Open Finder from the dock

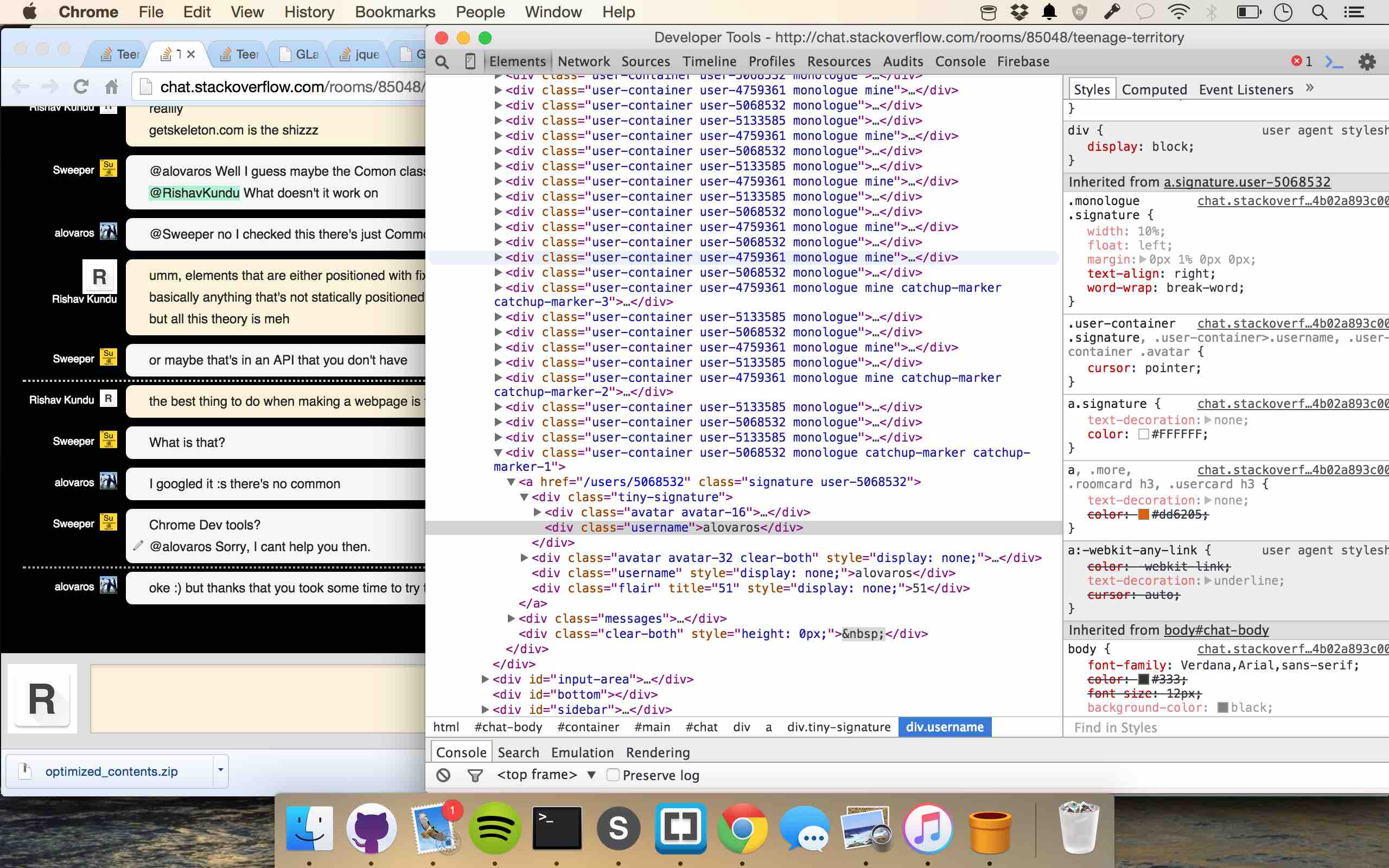pyautogui.click(x=309, y=827)
